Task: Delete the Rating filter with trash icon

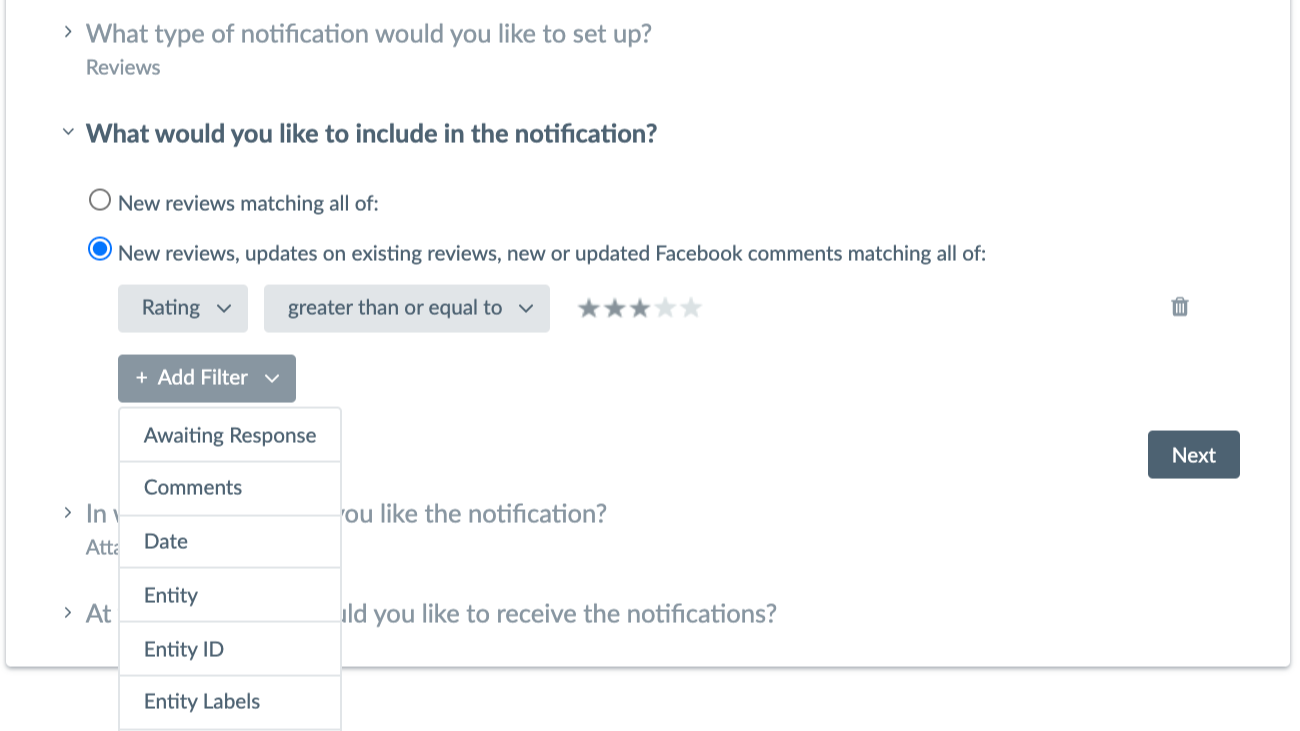Action: (1180, 307)
